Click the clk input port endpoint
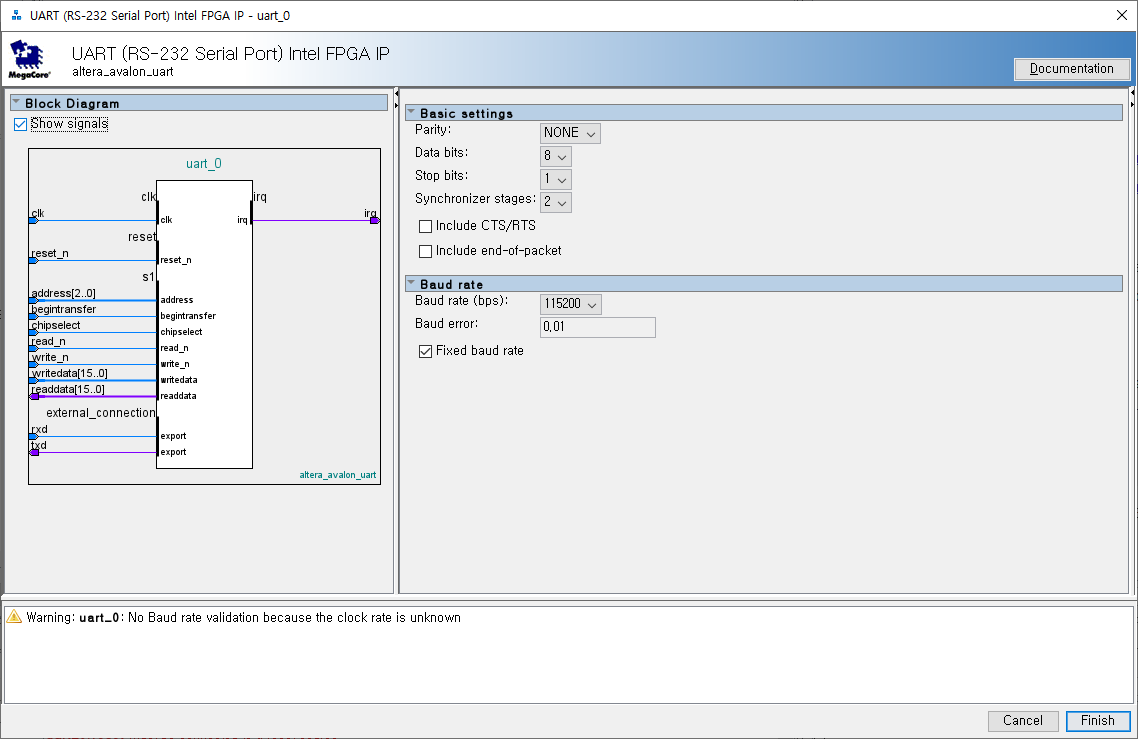This screenshot has width=1138, height=739. [x=33, y=221]
